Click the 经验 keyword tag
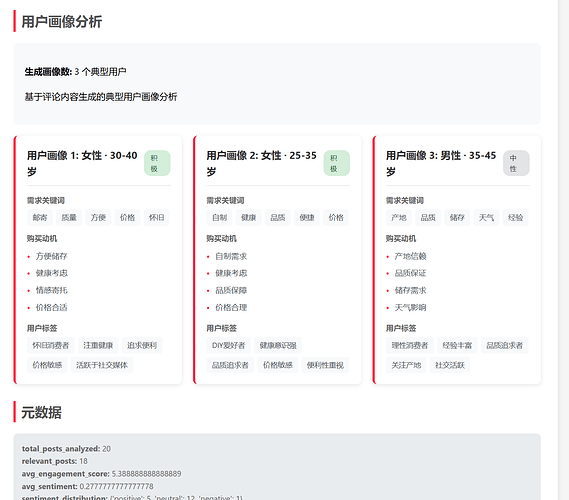 pyautogui.click(x=515, y=218)
